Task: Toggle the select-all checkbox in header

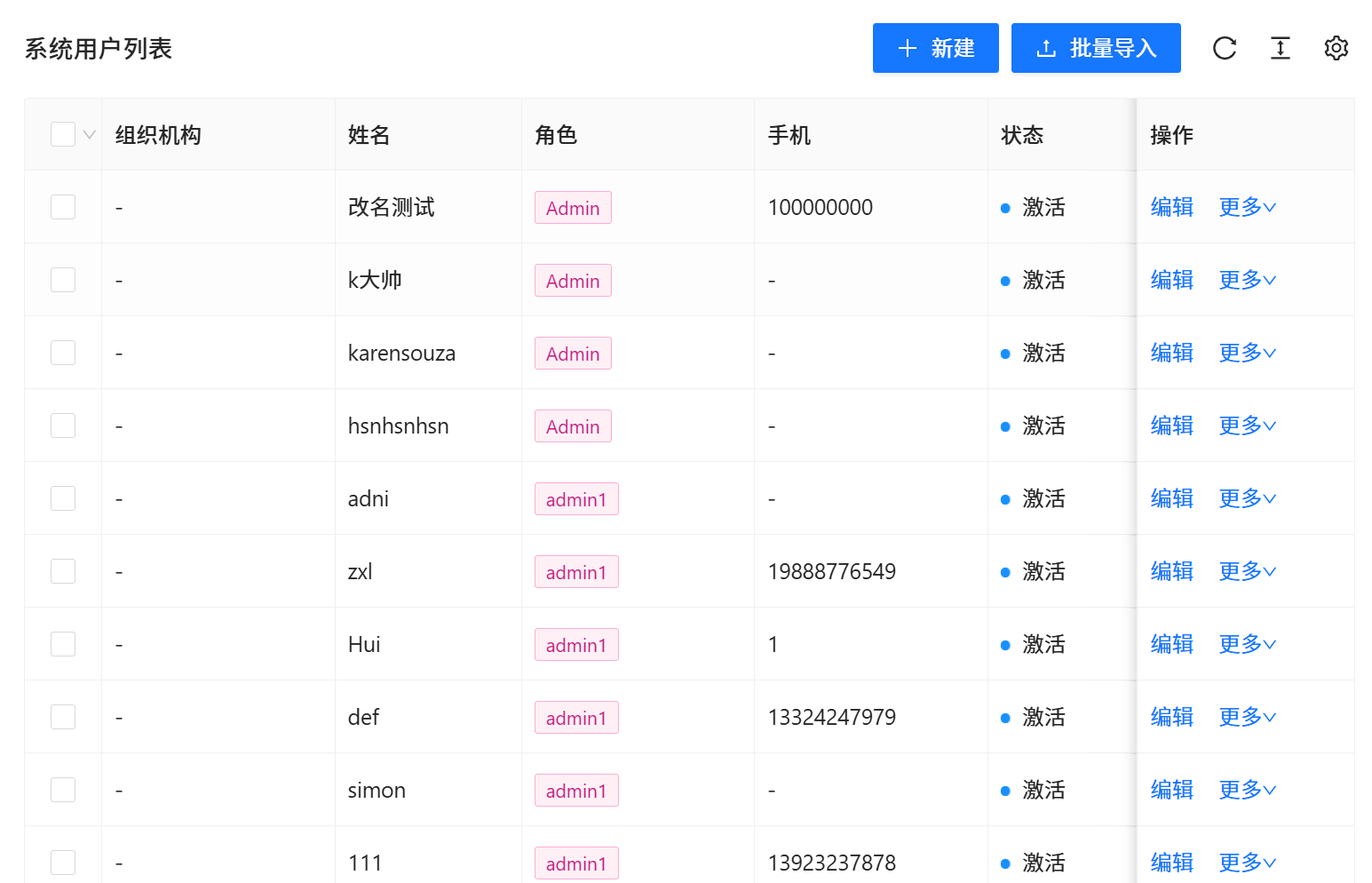Action: [63, 134]
